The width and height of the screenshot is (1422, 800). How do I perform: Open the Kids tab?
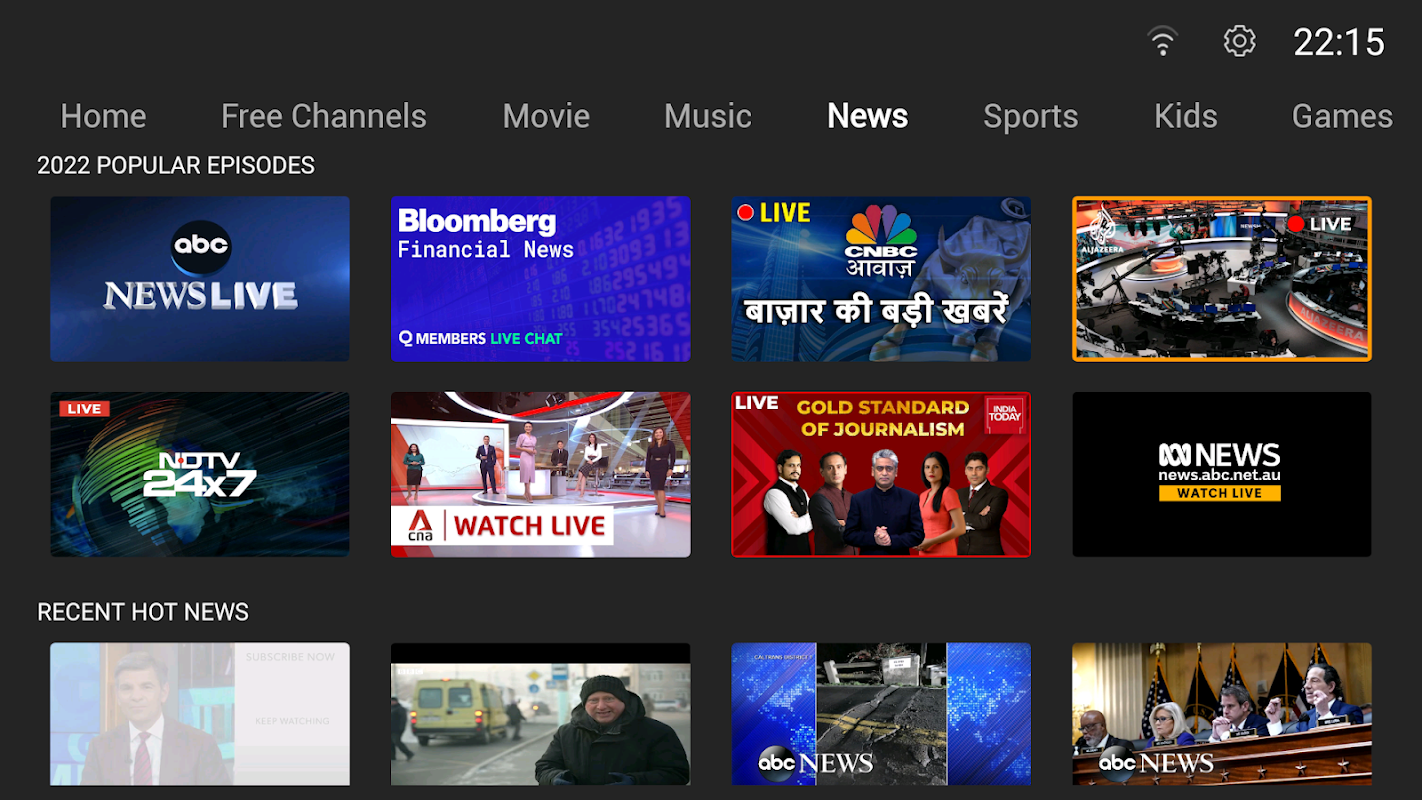pyautogui.click(x=1186, y=116)
